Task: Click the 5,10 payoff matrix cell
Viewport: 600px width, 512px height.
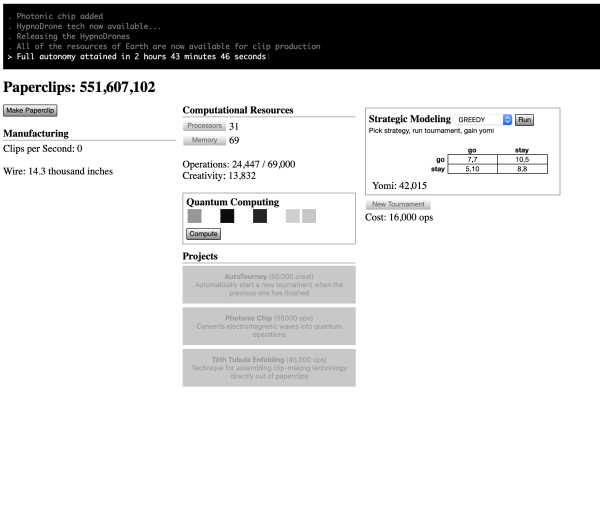Action: pyautogui.click(x=471, y=169)
